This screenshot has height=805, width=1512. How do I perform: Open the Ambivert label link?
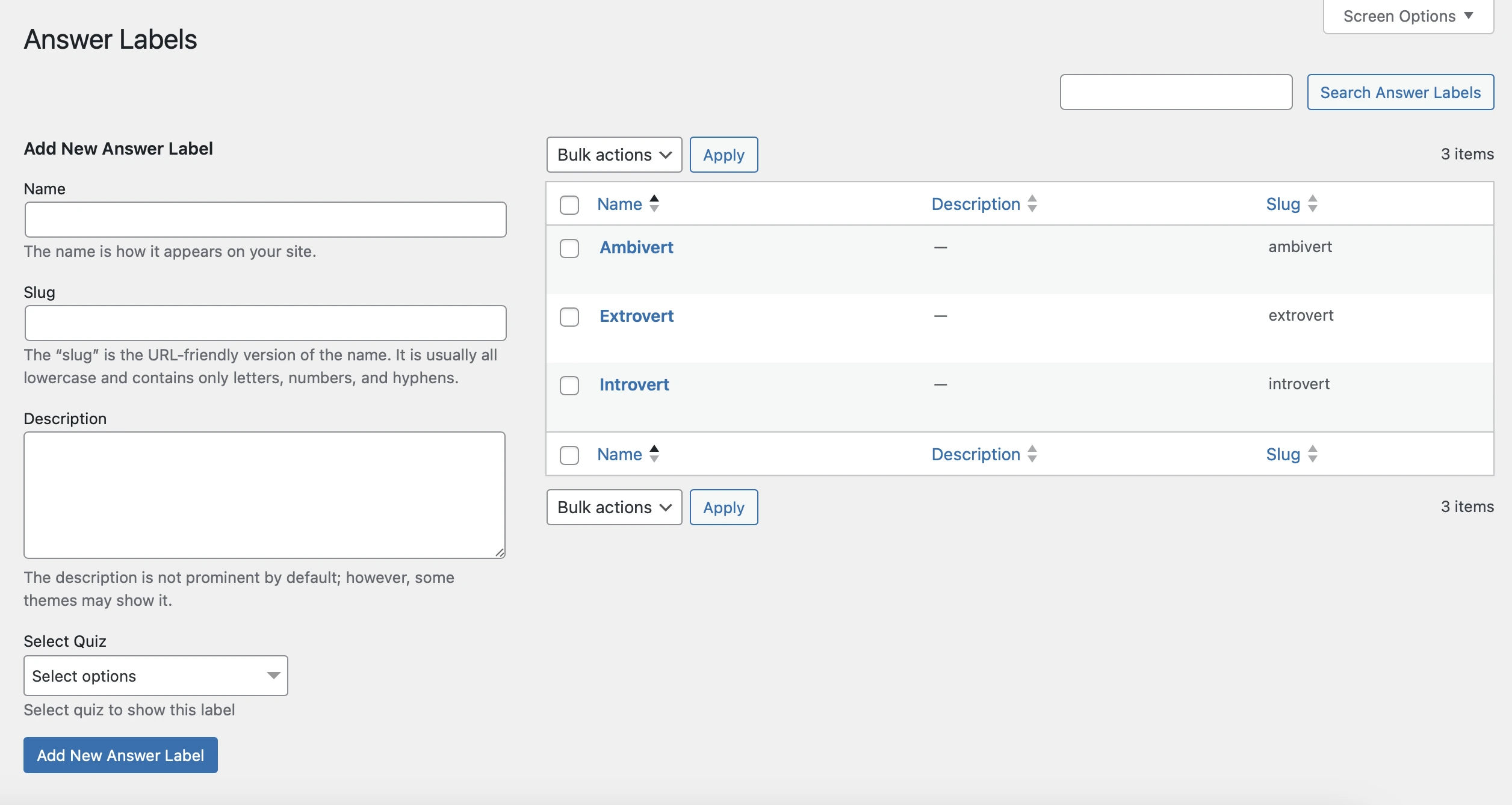pyautogui.click(x=636, y=247)
